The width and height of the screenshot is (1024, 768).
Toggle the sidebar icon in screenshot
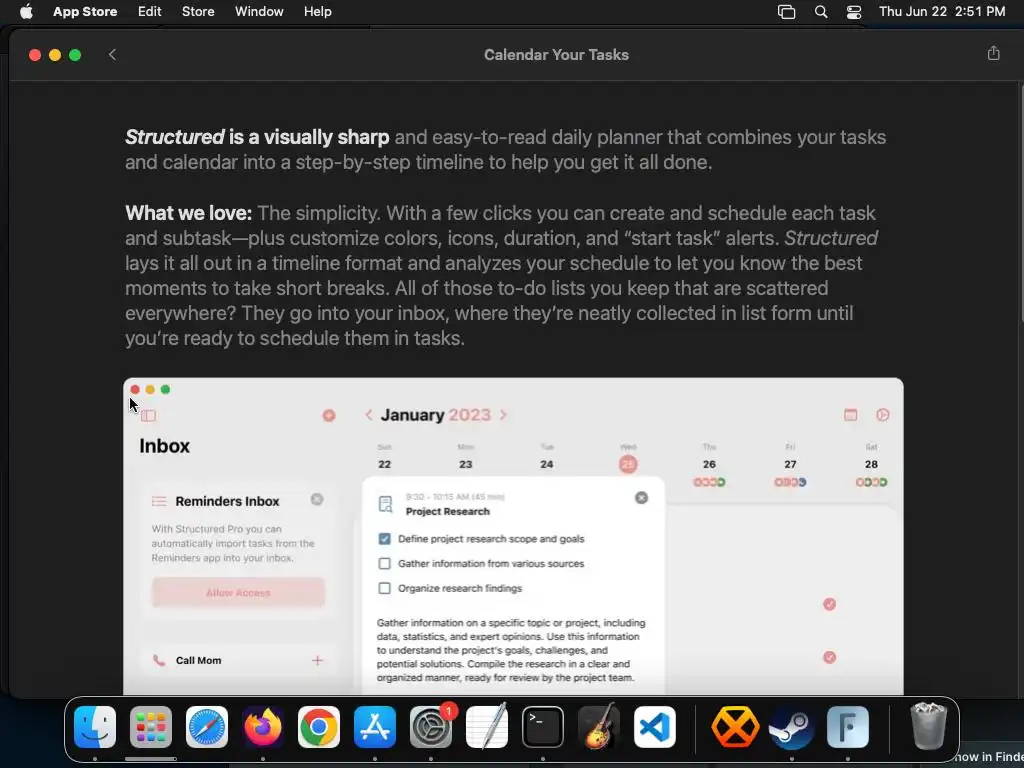coord(149,415)
